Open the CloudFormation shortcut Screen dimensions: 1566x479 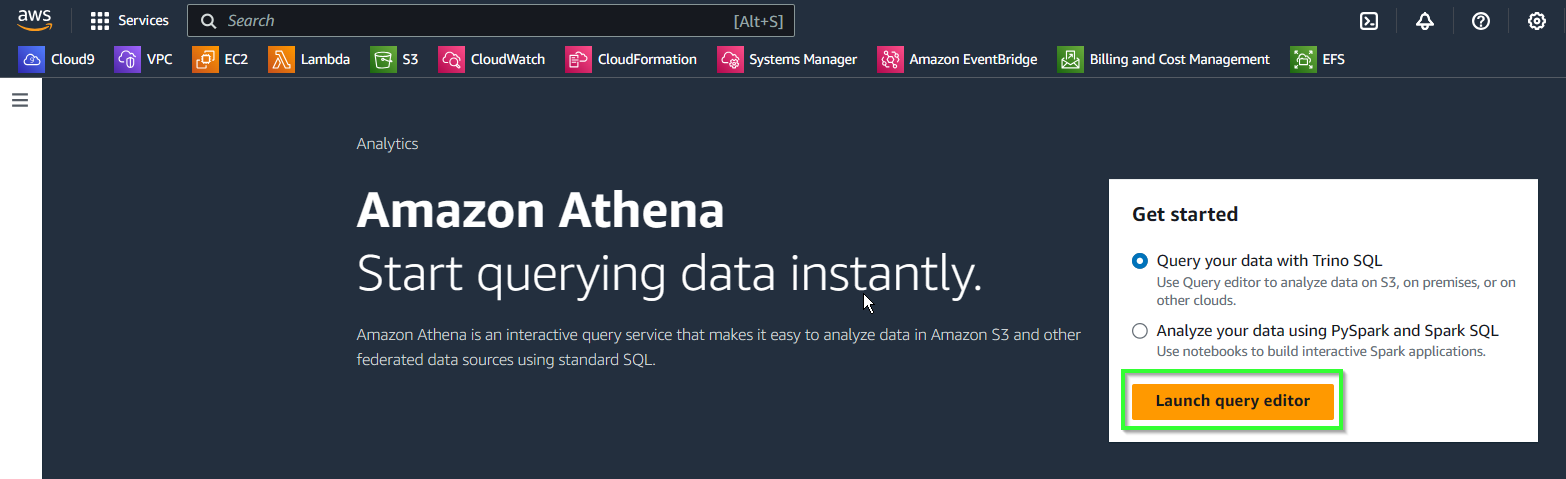[631, 60]
